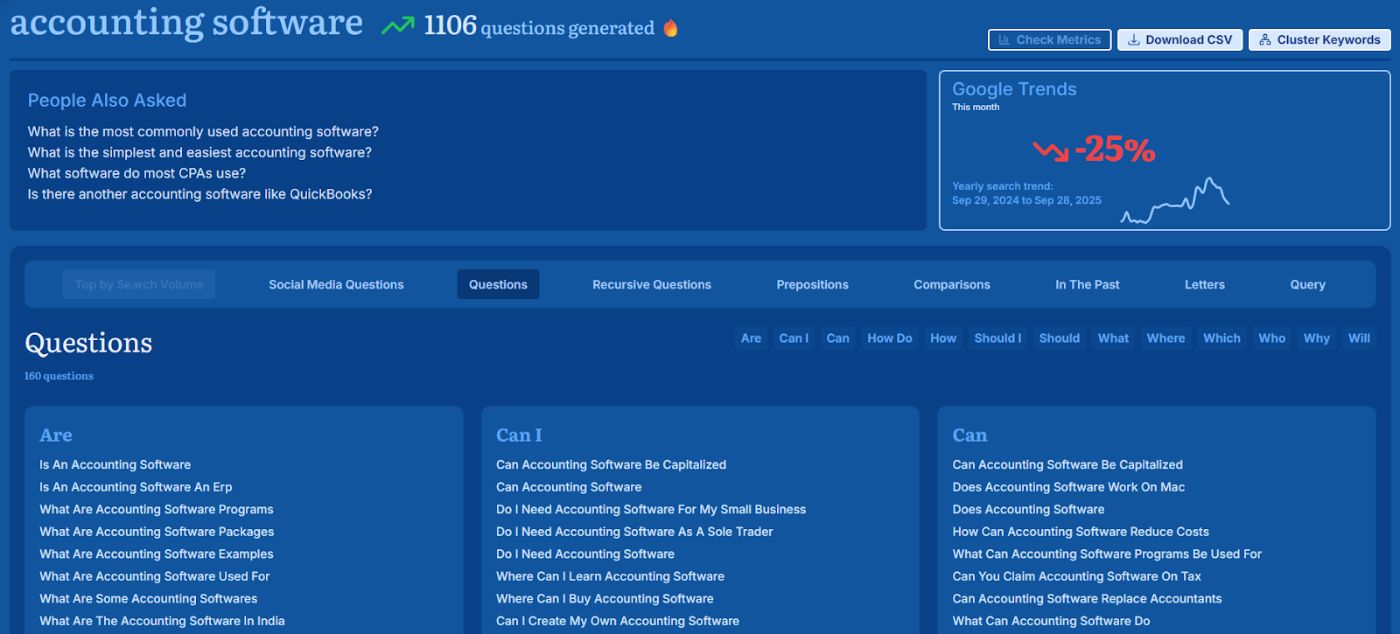
Task: Select the Top by Search Volume tab
Action: pos(139,285)
